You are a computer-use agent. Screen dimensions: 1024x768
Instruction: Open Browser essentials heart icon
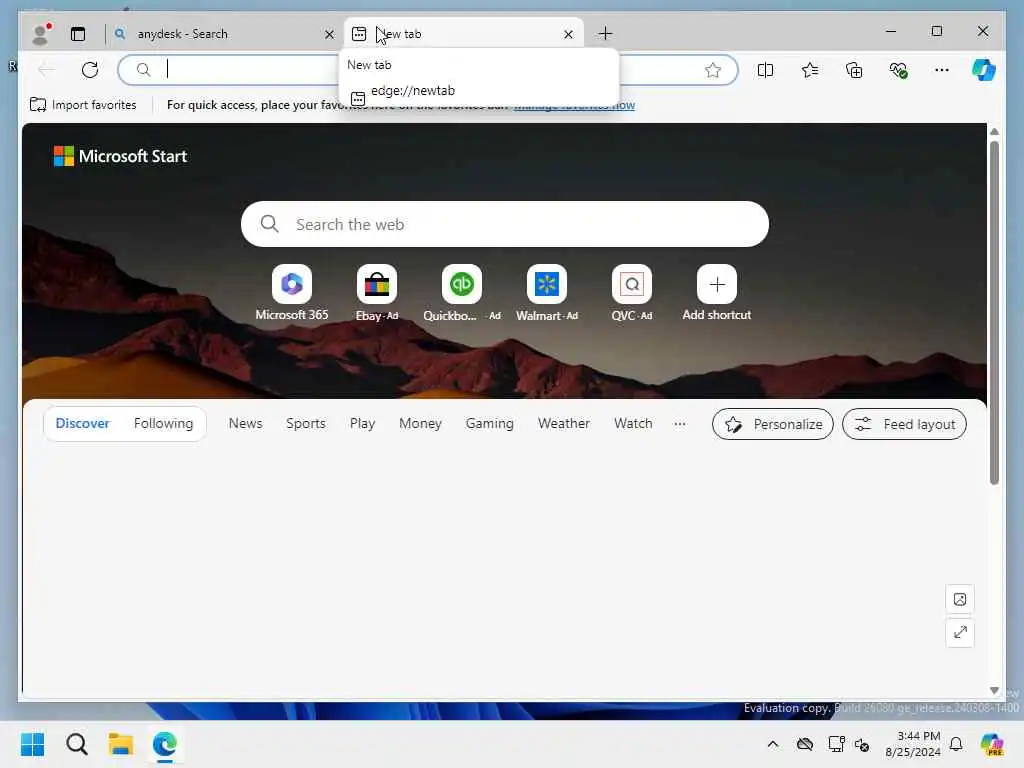pyautogui.click(x=899, y=70)
